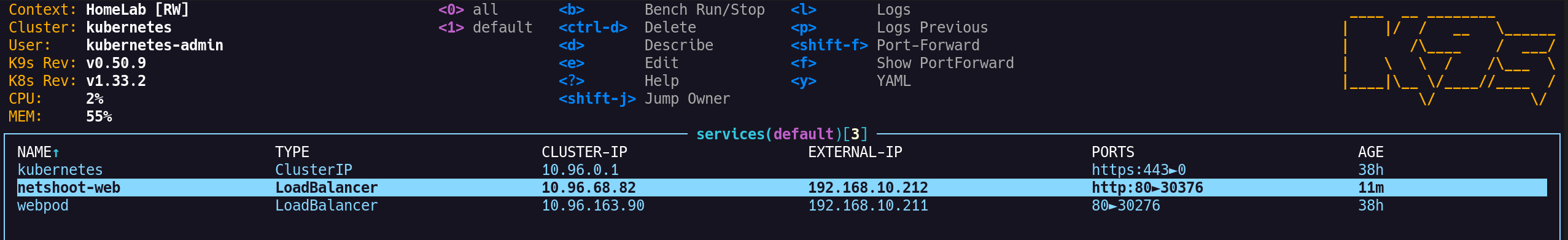Select the <0> all namespace shortcut
The height and width of the screenshot is (240, 1568).
(468, 10)
